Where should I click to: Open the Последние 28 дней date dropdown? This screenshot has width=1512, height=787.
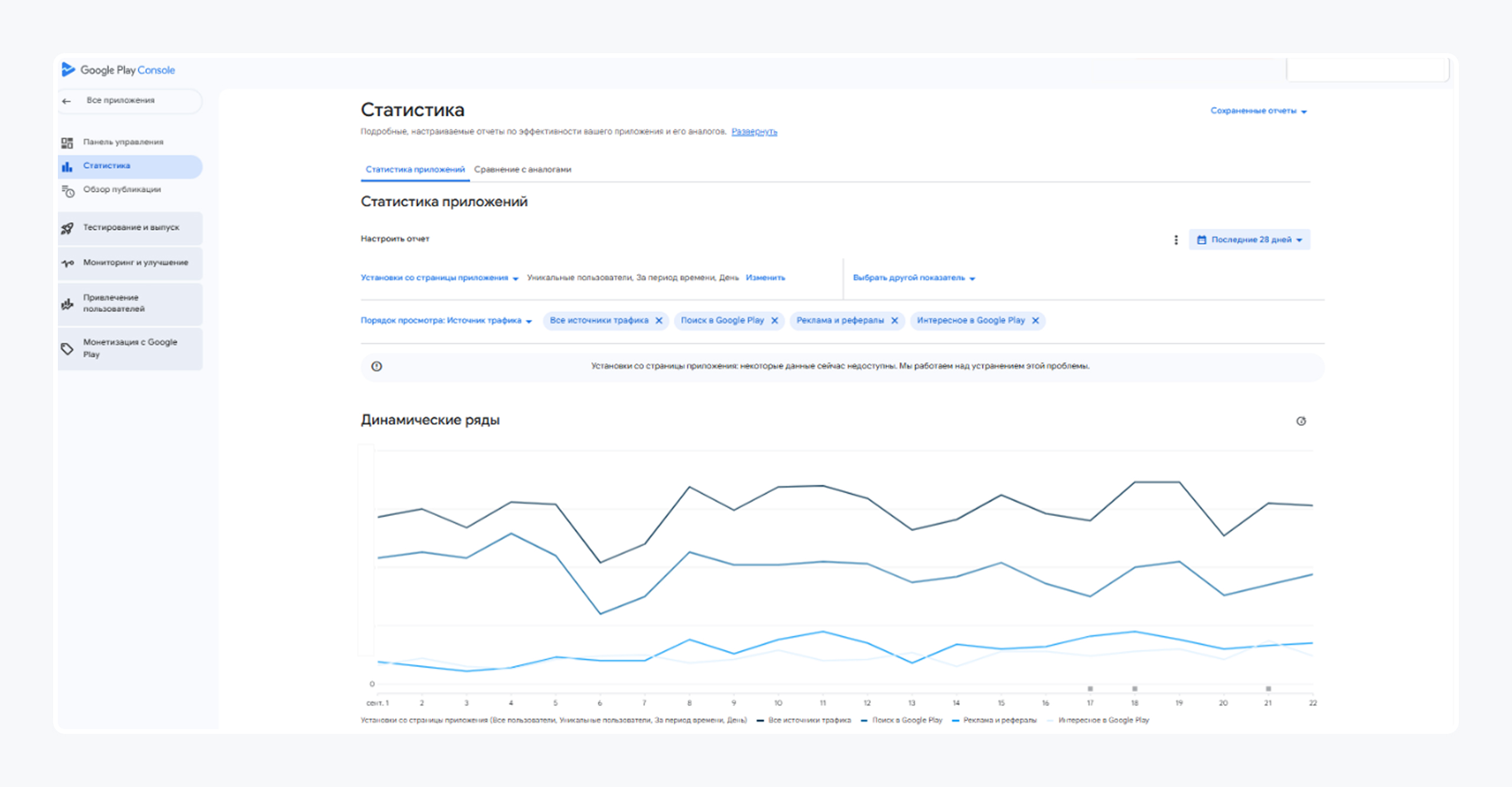coord(1249,240)
